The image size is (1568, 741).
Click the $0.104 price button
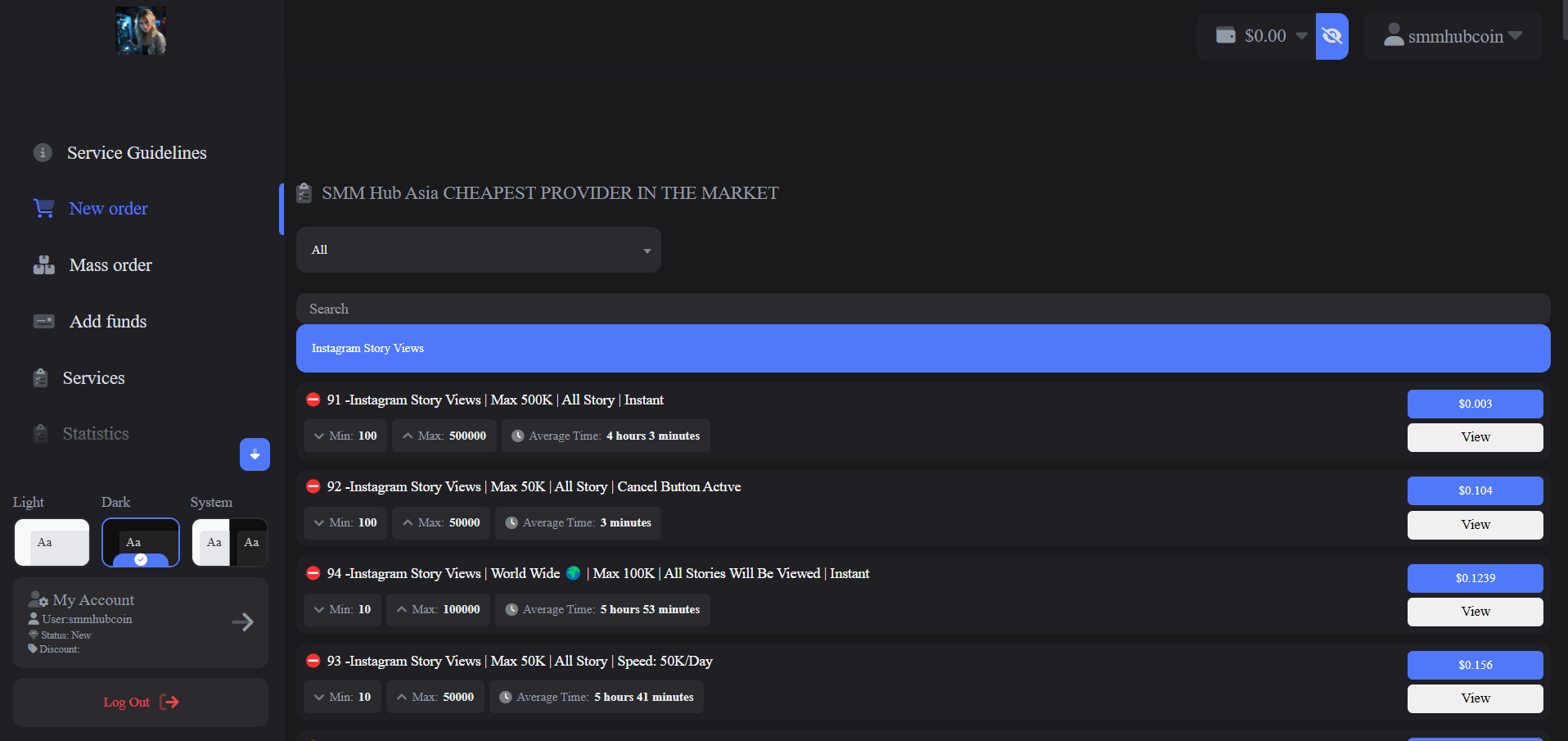tap(1475, 490)
